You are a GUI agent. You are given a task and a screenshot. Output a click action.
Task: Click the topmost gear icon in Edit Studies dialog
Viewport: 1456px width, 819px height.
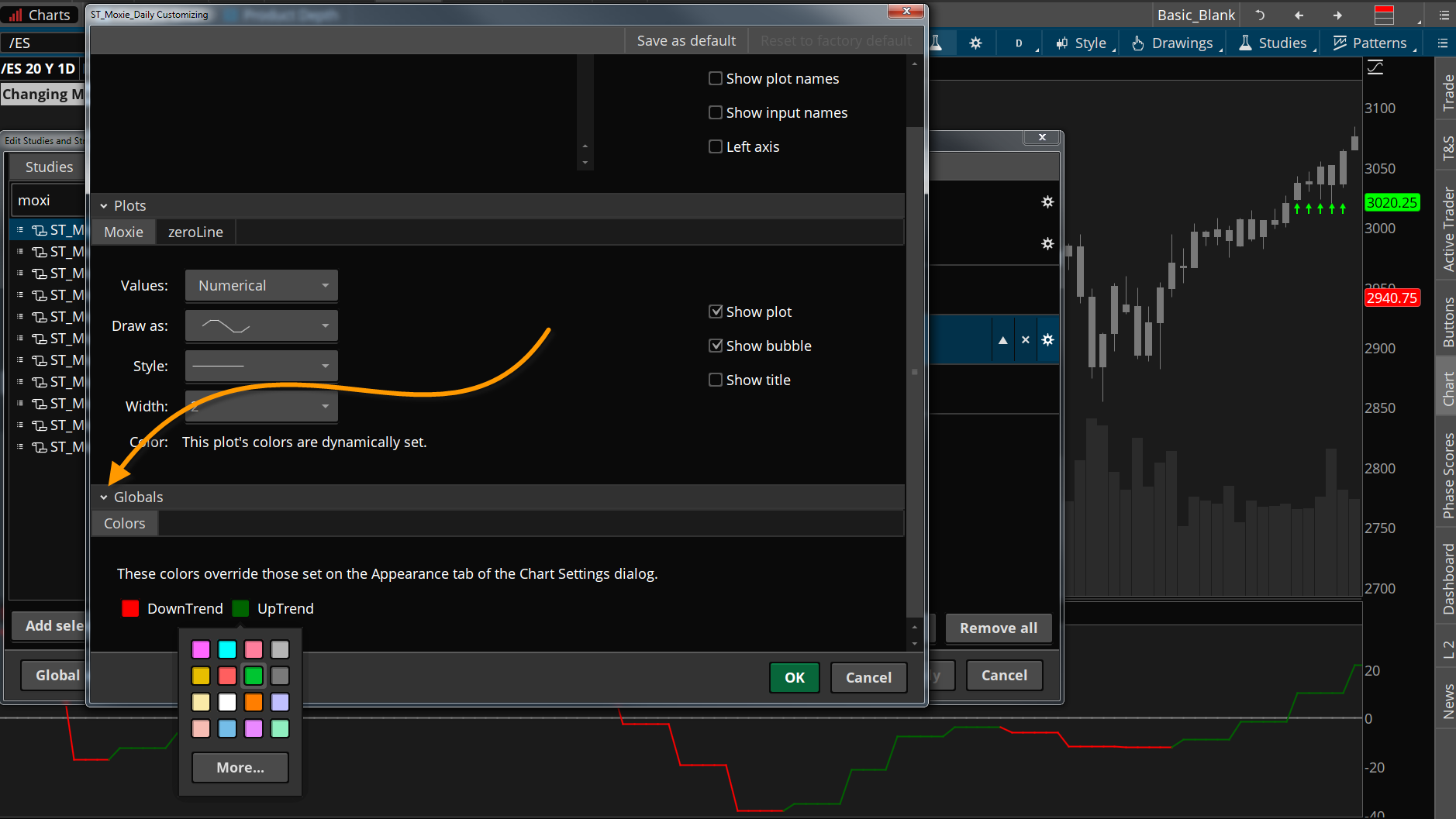coord(1047,201)
